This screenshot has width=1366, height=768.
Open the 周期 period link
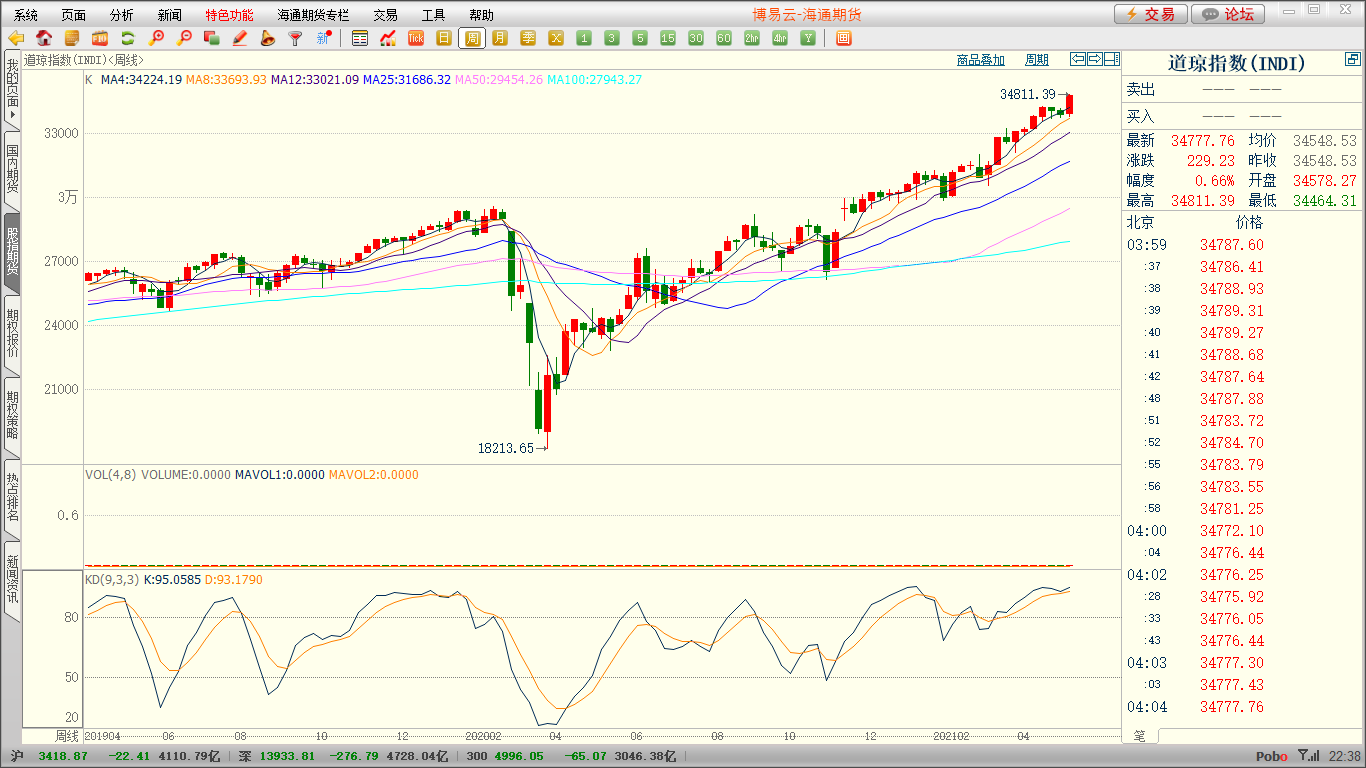(1037, 61)
